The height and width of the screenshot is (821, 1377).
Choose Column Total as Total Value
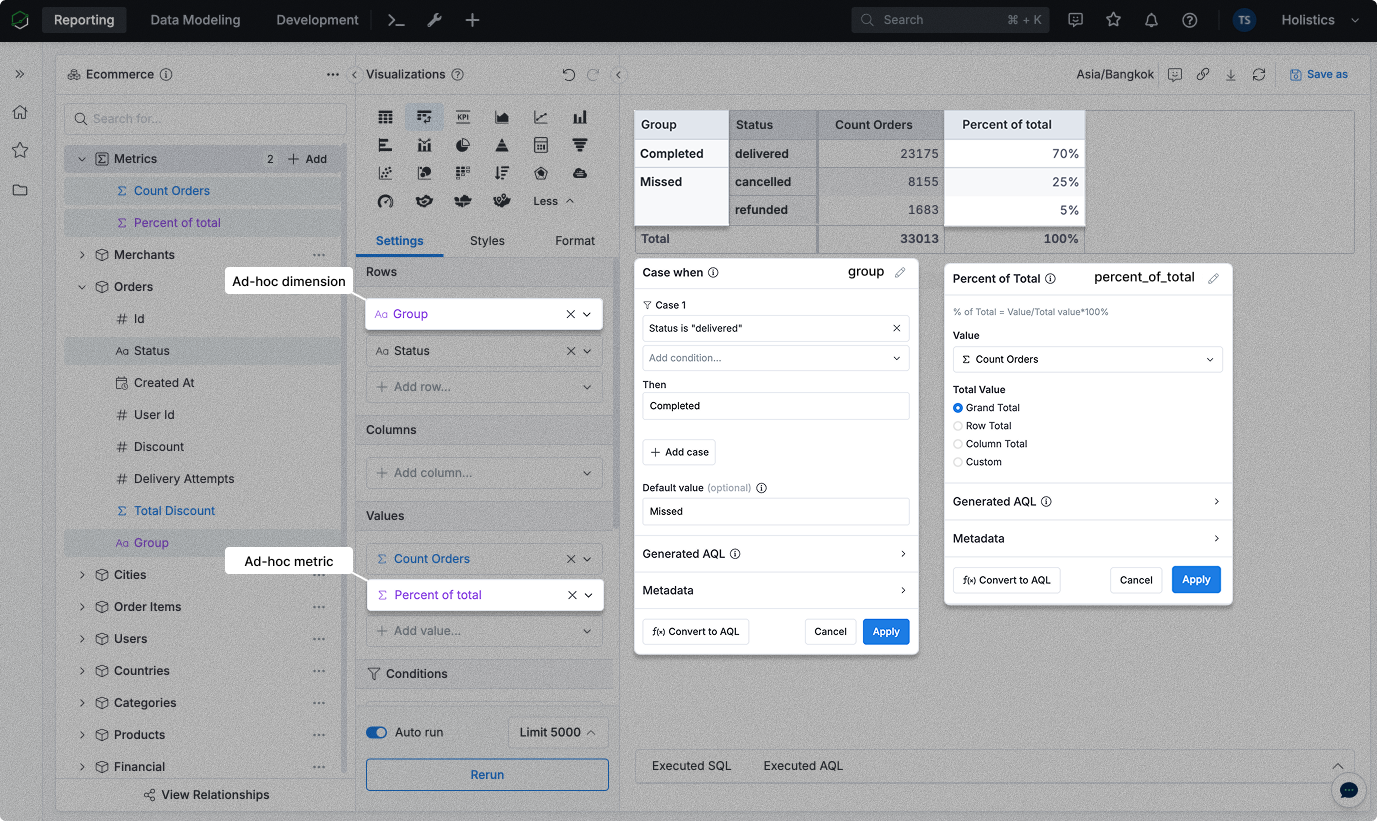pyautogui.click(x=958, y=444)
